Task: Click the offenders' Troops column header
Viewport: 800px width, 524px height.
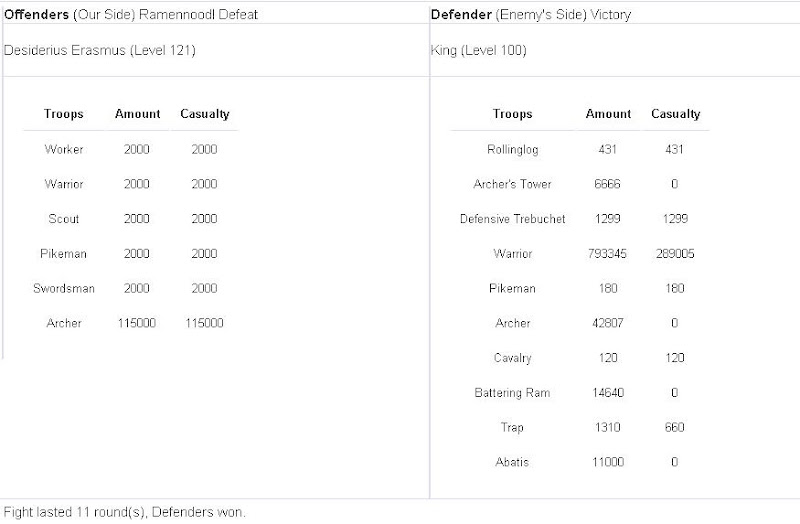Action: (x=64, y=115)
